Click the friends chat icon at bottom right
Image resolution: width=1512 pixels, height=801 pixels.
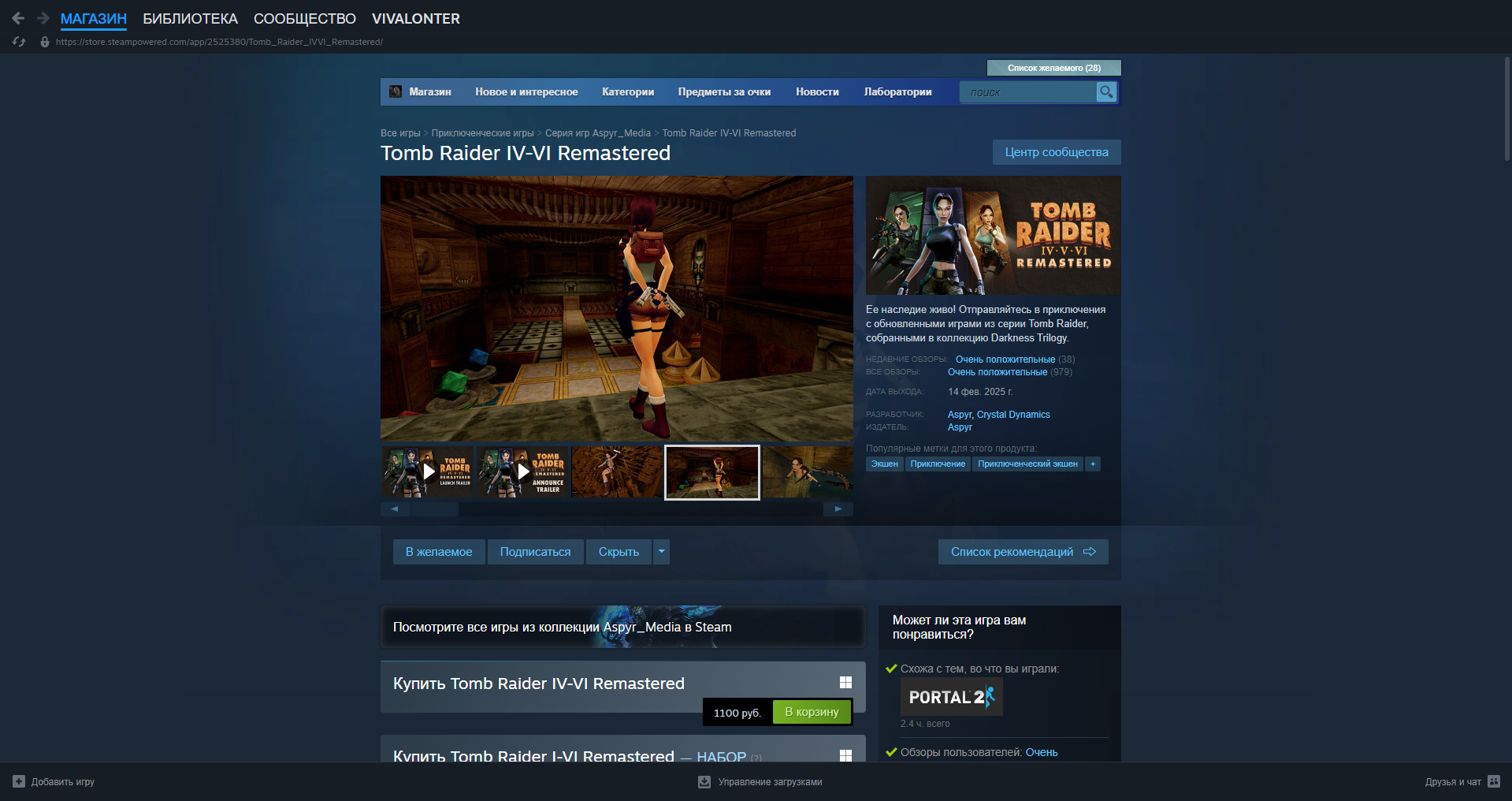tap(1494, 781)
